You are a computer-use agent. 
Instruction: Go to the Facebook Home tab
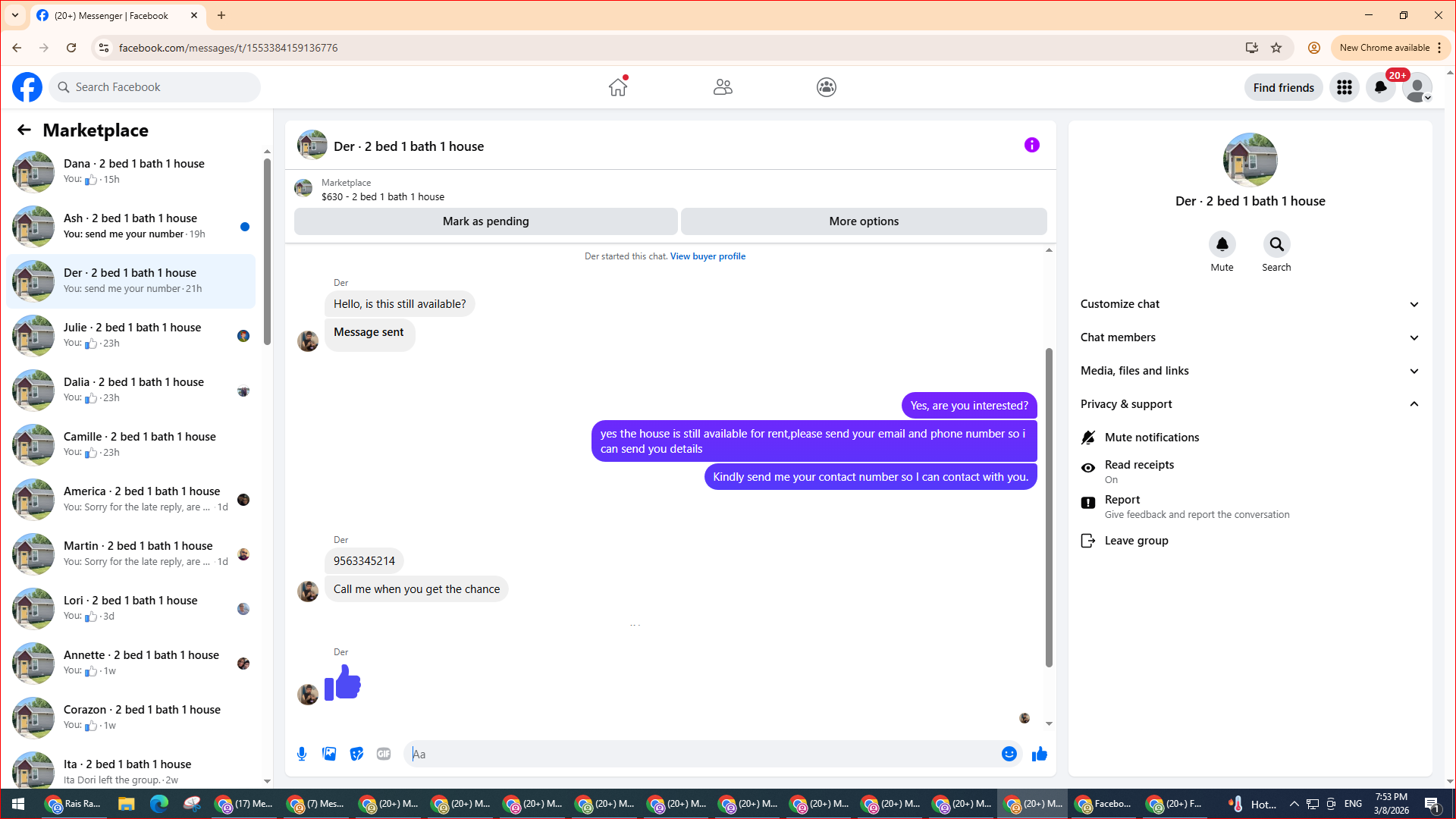click(618, 87)
